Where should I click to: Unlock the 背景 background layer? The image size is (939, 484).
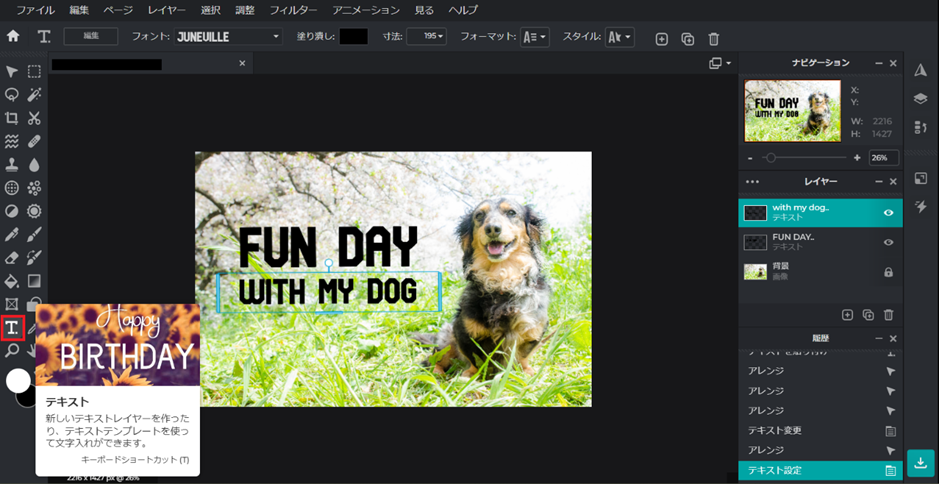coord(889,272)
